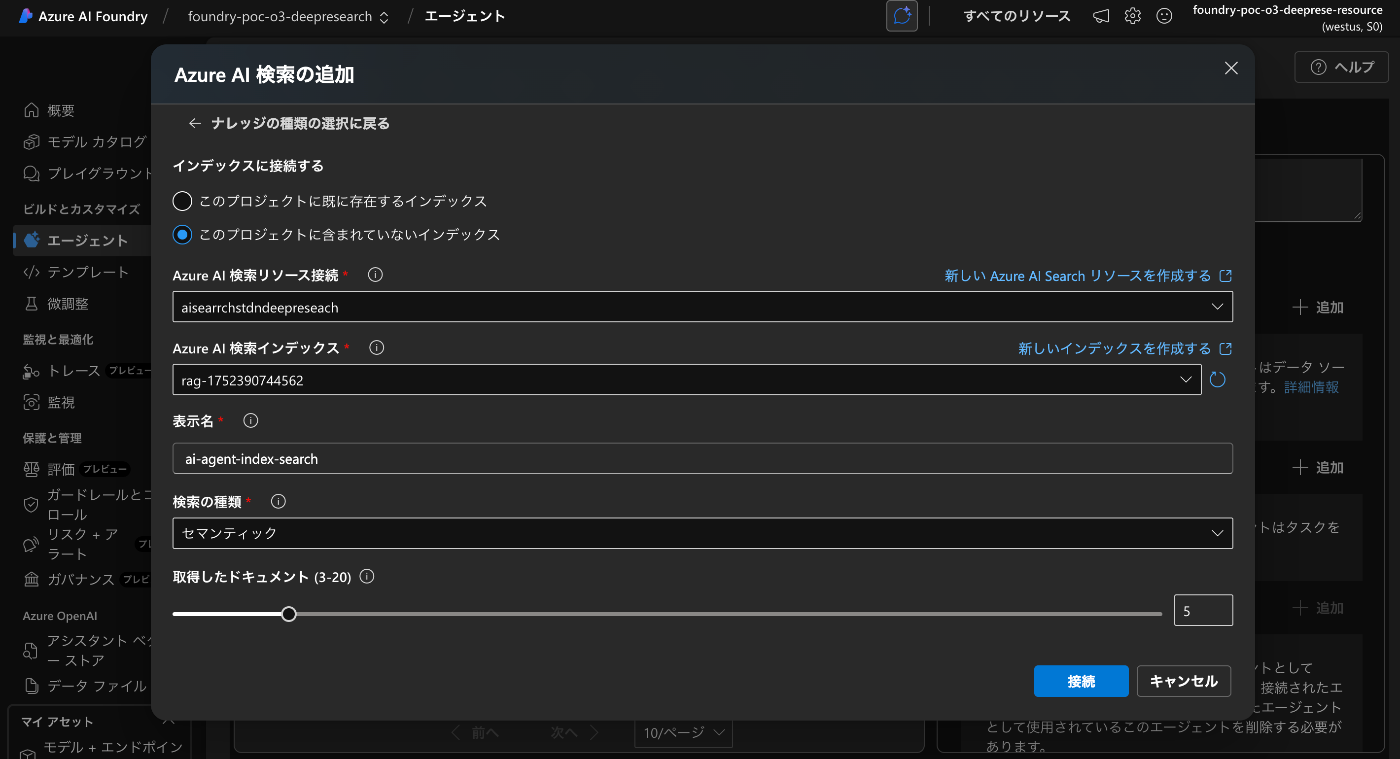Open the rag-1752390744562 index dropdown
The width and height of the screenshot is (1400, 759).
point(687,380)
